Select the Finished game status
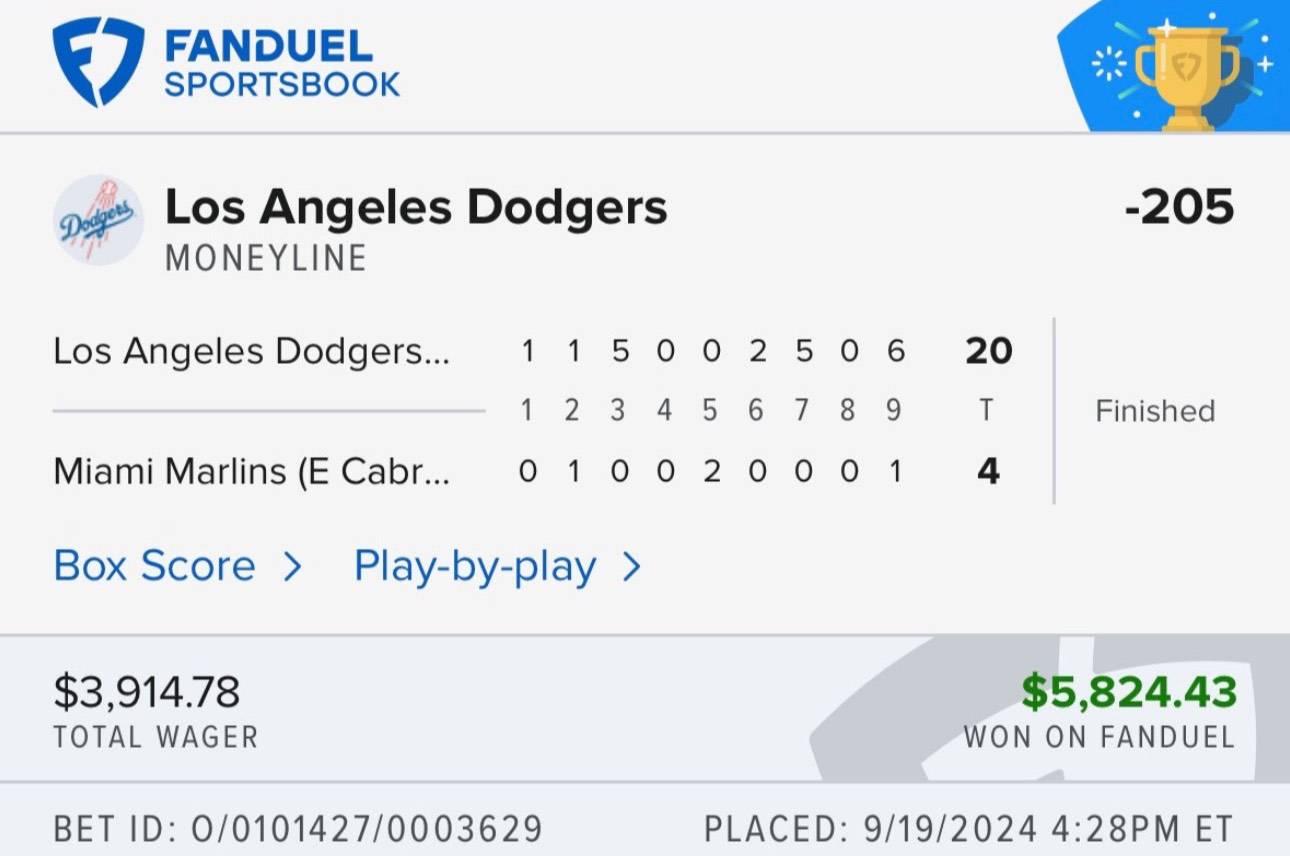 (x=1155, y=411)
